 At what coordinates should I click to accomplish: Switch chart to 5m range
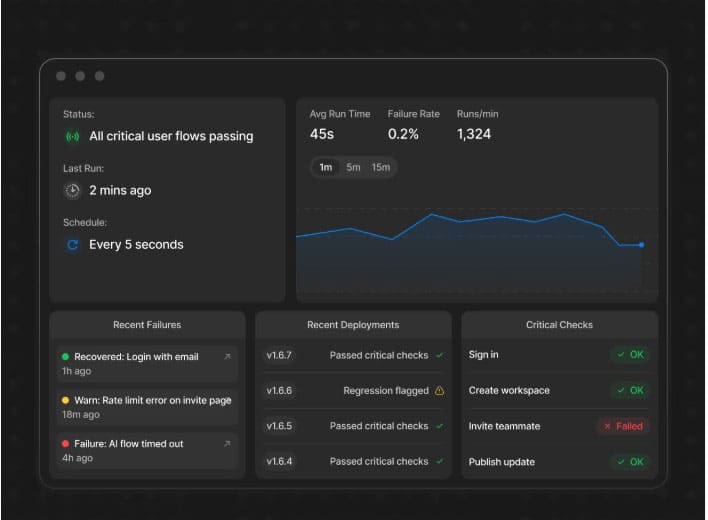click(353, 167)
